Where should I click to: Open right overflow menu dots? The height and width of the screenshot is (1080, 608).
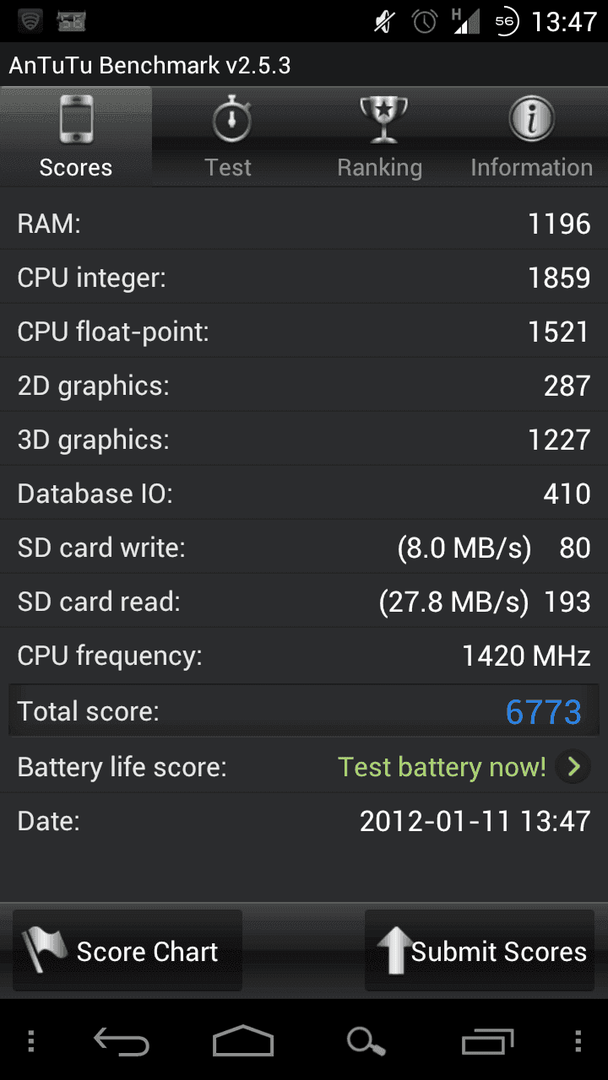pos(578,1042)
